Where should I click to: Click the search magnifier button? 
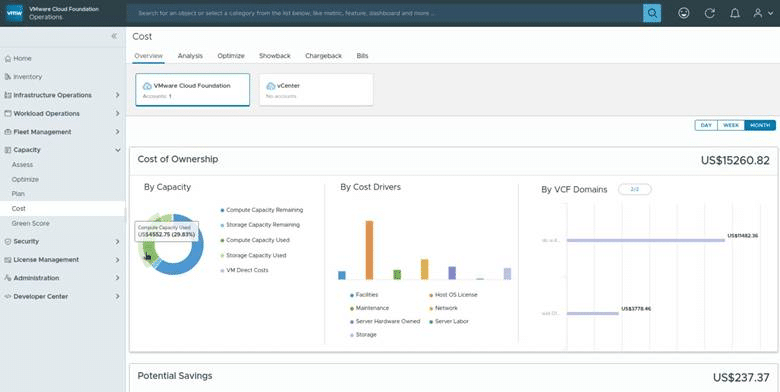652,13
